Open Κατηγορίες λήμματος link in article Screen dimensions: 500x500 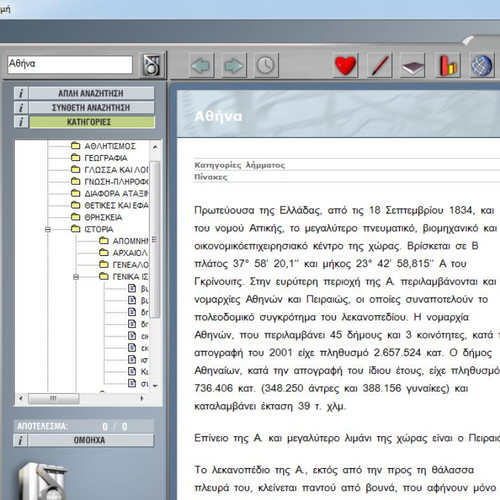tap(240, 165)
